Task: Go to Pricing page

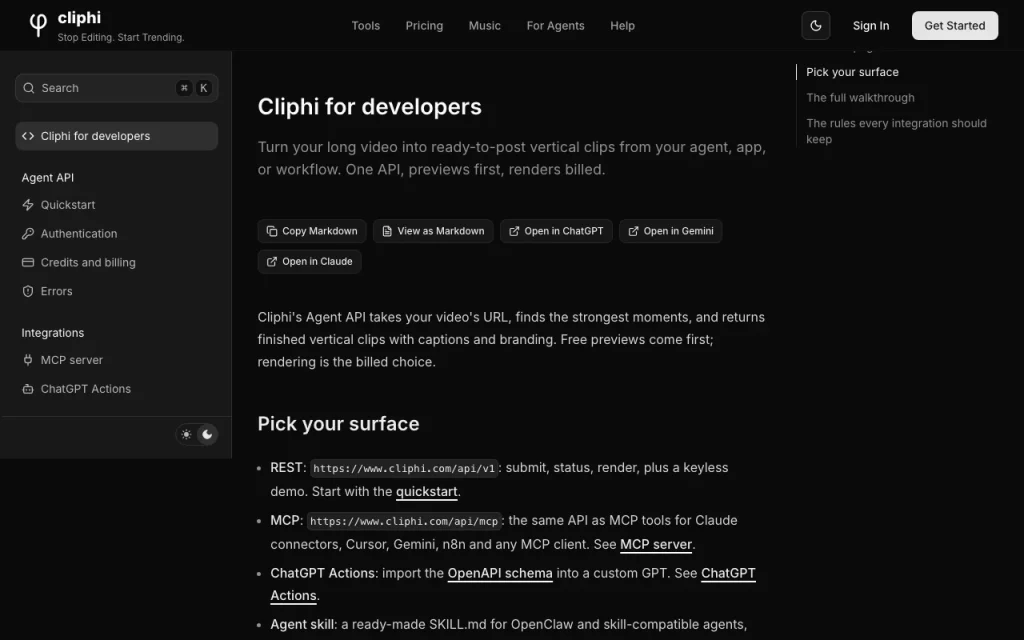Action: click(424, 25)
